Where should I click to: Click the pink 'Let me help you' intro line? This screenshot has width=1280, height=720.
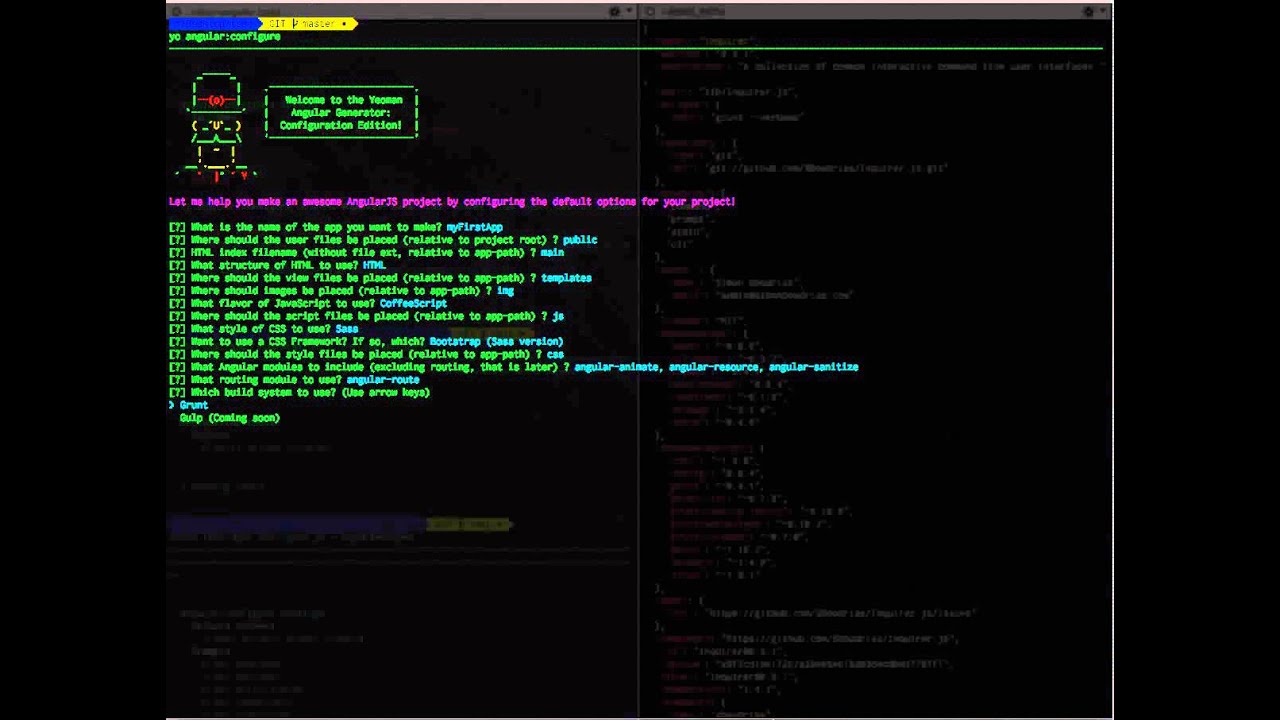point(452,202)
